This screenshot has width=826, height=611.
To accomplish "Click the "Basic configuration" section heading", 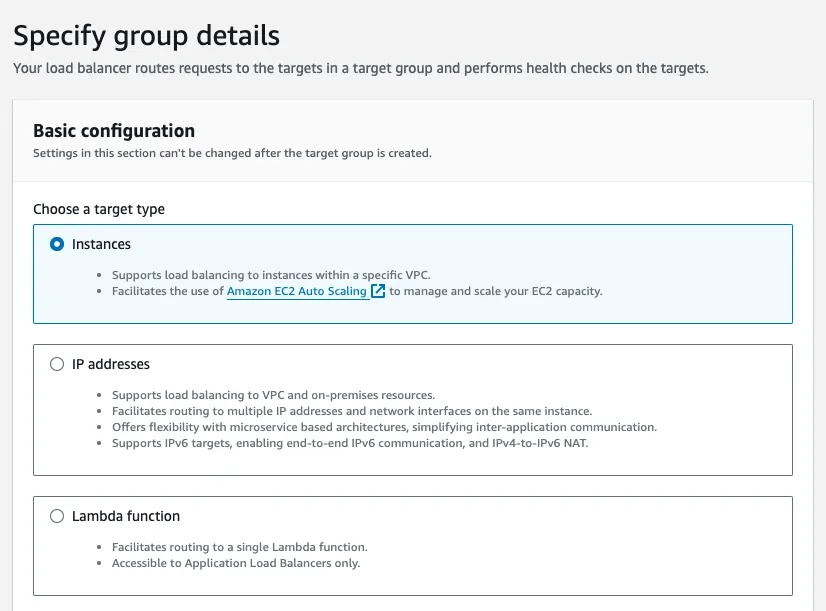I will [114, 131].
